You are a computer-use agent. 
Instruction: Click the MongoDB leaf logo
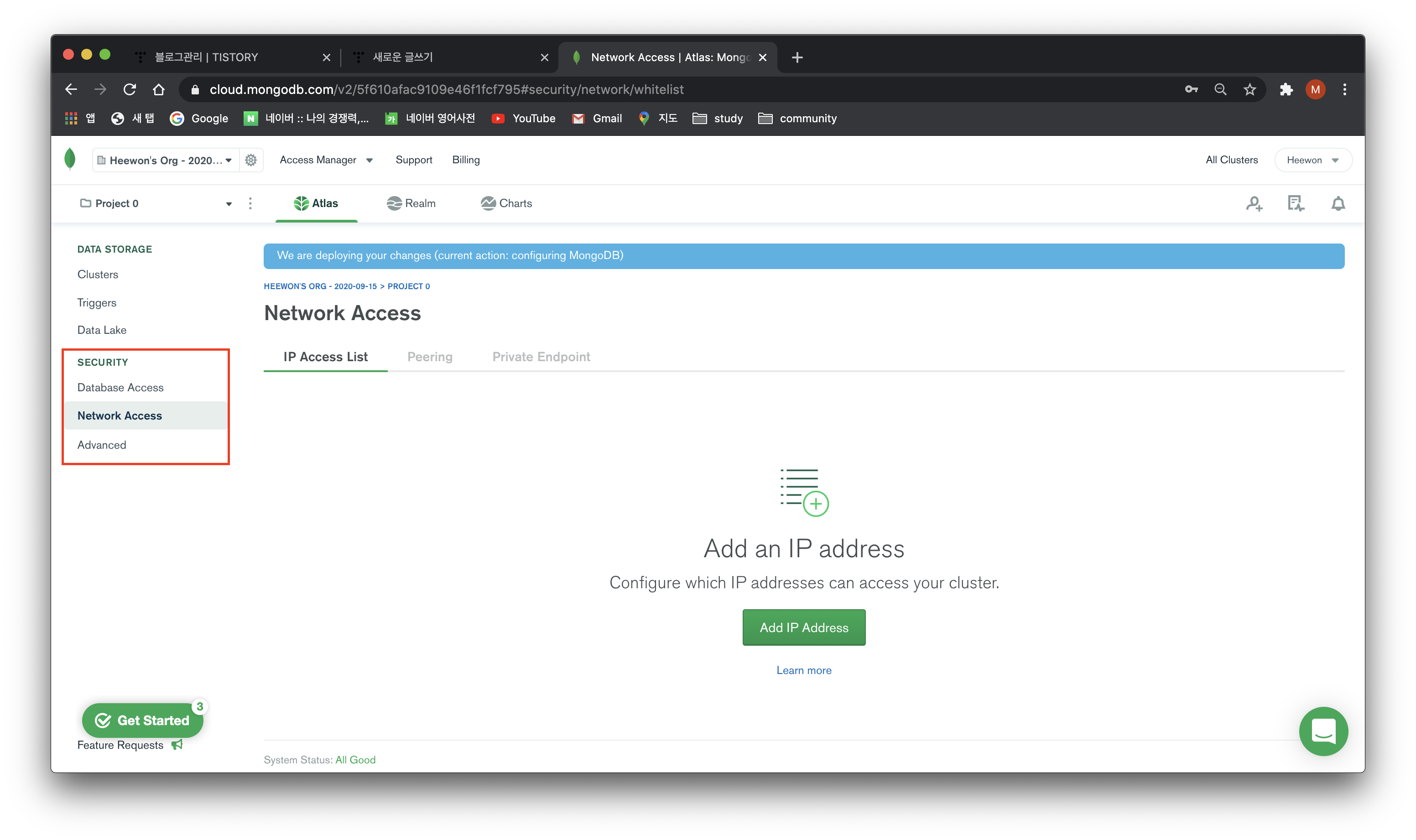coord(70,160)
